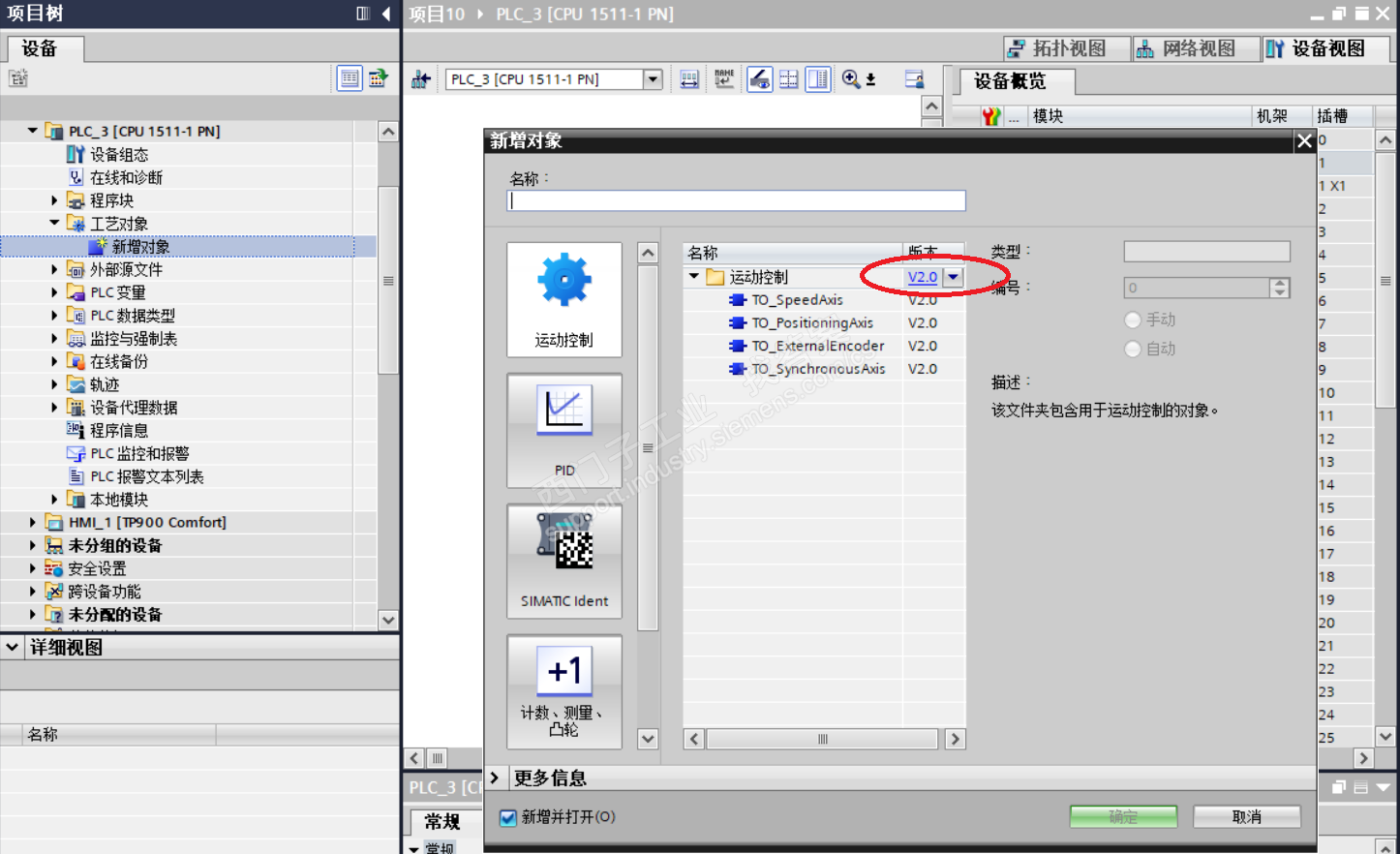Collapse the project tree with arrow icon
Viewport: 1400px width, 854px height.
[x=385, y=14]
